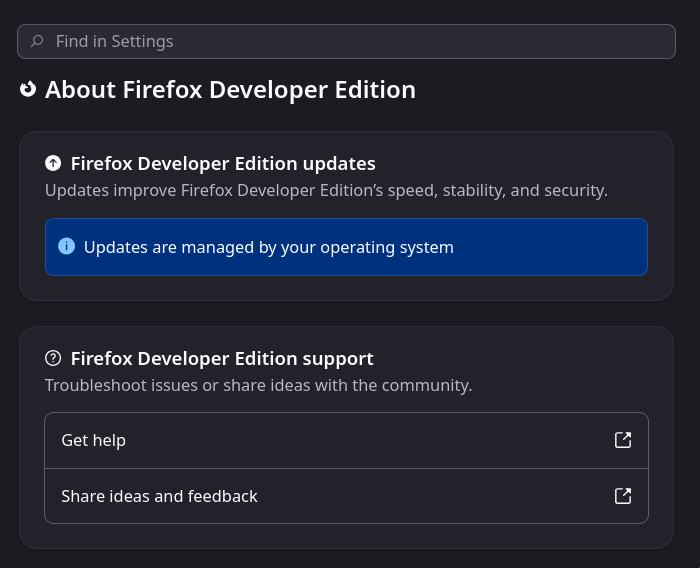Click the external link icon beside Share ideas
Image resolution: width=700 pixels, height=568 pixels.
(623, 496)
